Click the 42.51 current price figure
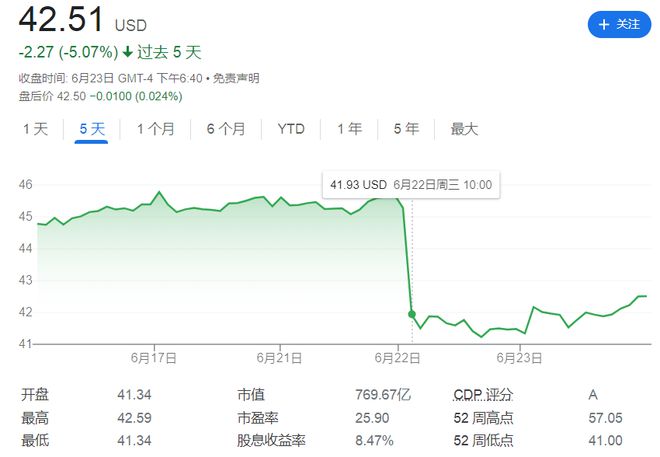The height and width of the screenshot is (457, 660). tap(61, 19)
